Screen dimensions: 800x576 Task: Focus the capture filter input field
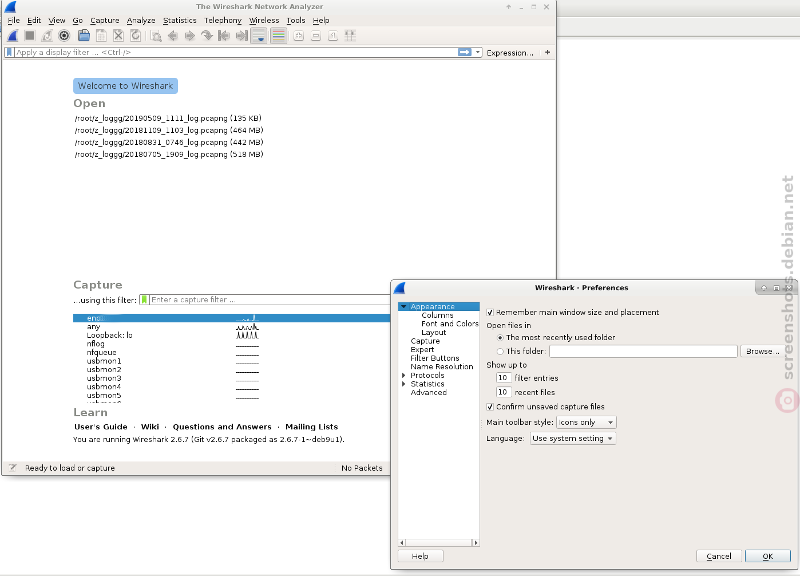pos(269,299)
